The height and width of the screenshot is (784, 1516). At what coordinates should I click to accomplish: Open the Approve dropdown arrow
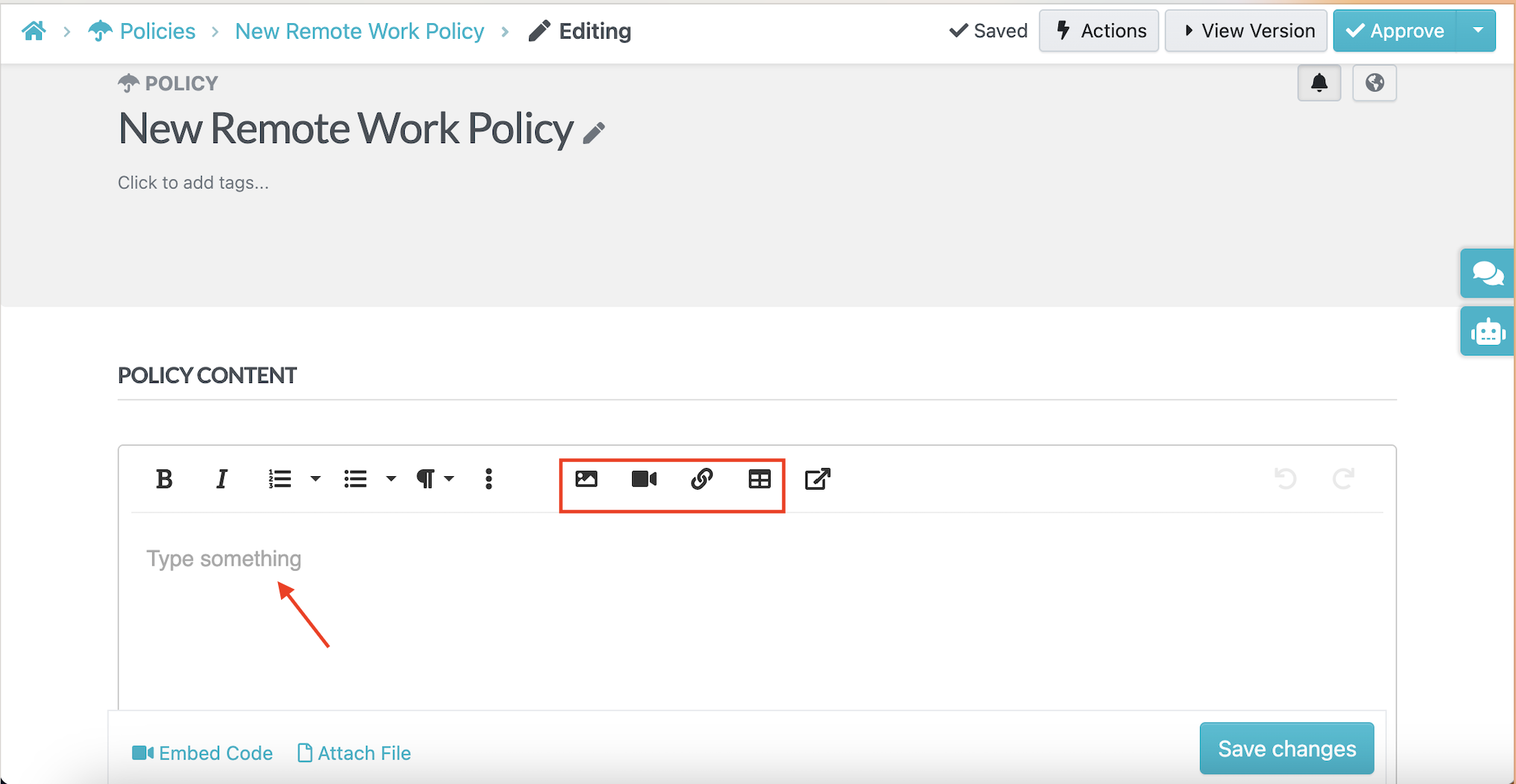(x=1479, y=31)
